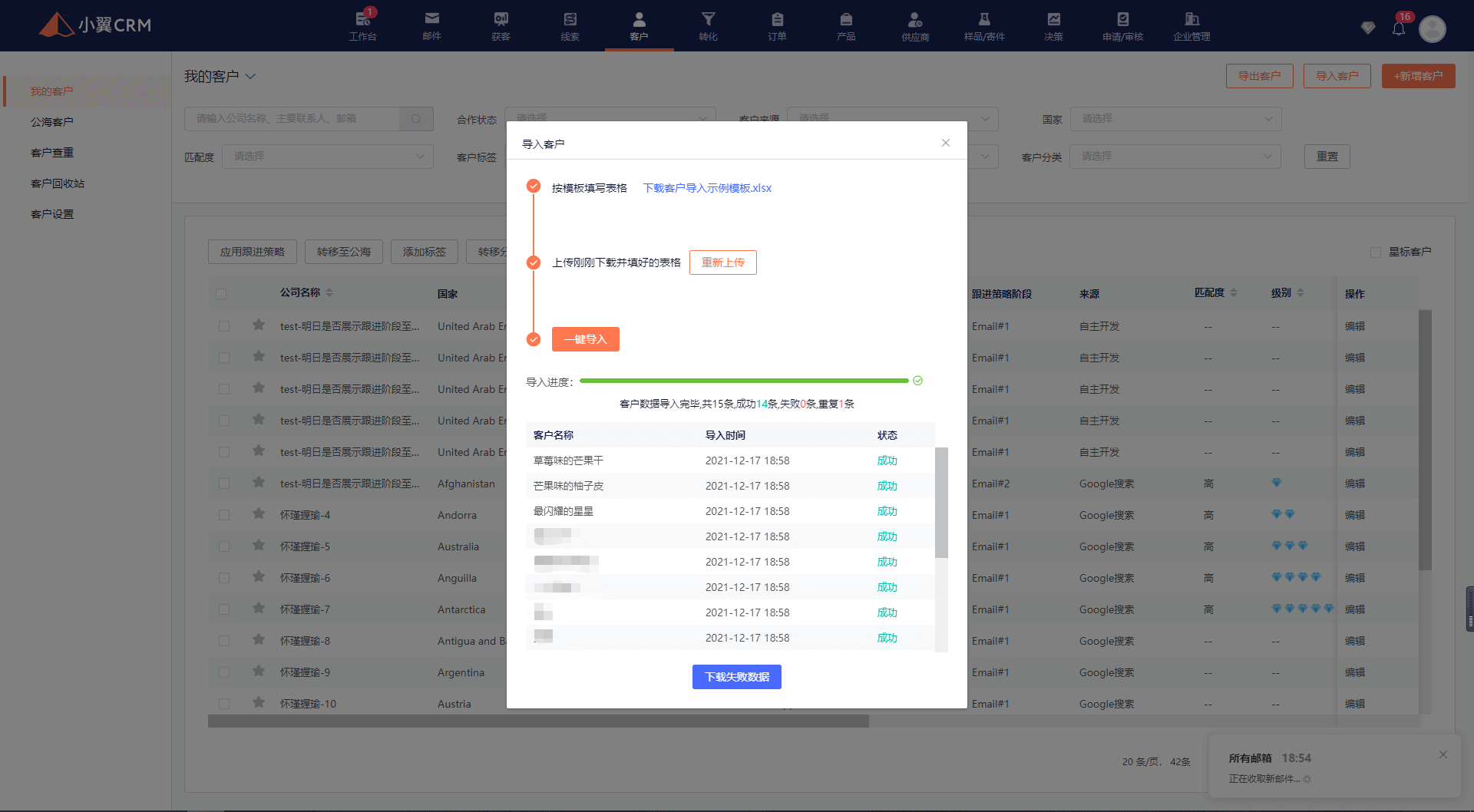Image resolution: width=1474 pixels, height=812 pixels.
Task: Open the 决策 decision chart icon
Action: coord(1053,25)
